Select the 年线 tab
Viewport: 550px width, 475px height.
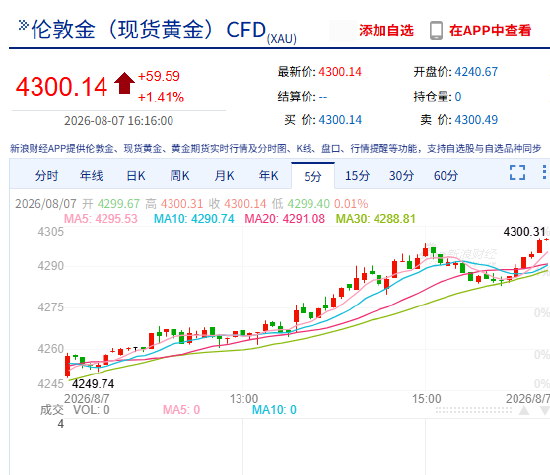[x=92, y=175]
